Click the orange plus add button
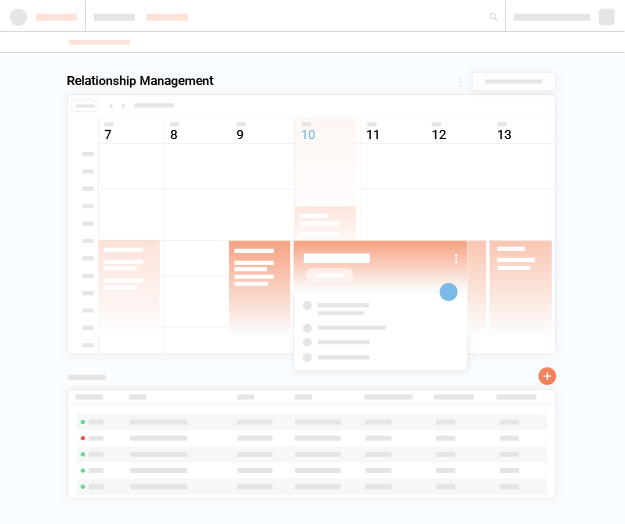Image resolution: width=625 pixels, height=524 pixels. pyautogui.click(x=547, y=376)
